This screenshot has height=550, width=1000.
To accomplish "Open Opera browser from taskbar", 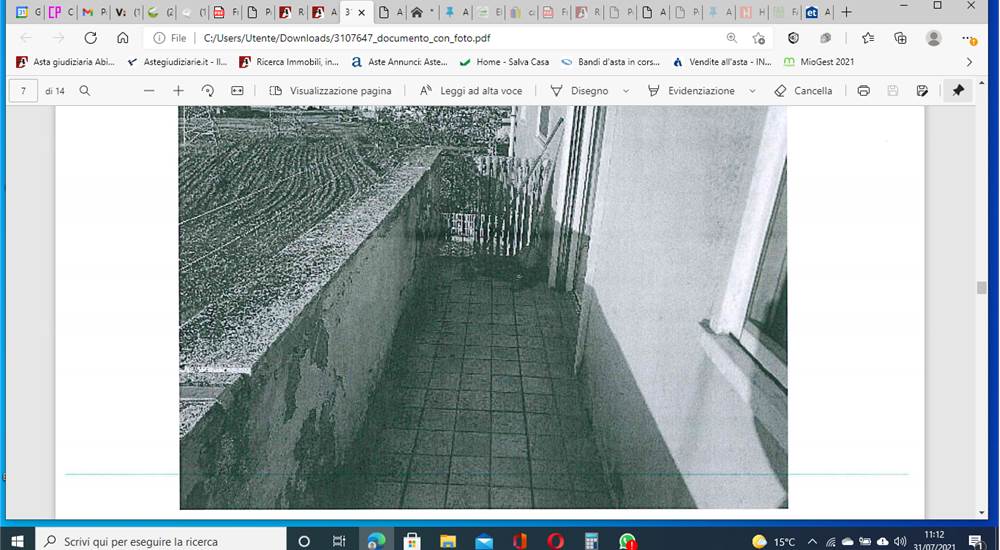I will 555,541.
